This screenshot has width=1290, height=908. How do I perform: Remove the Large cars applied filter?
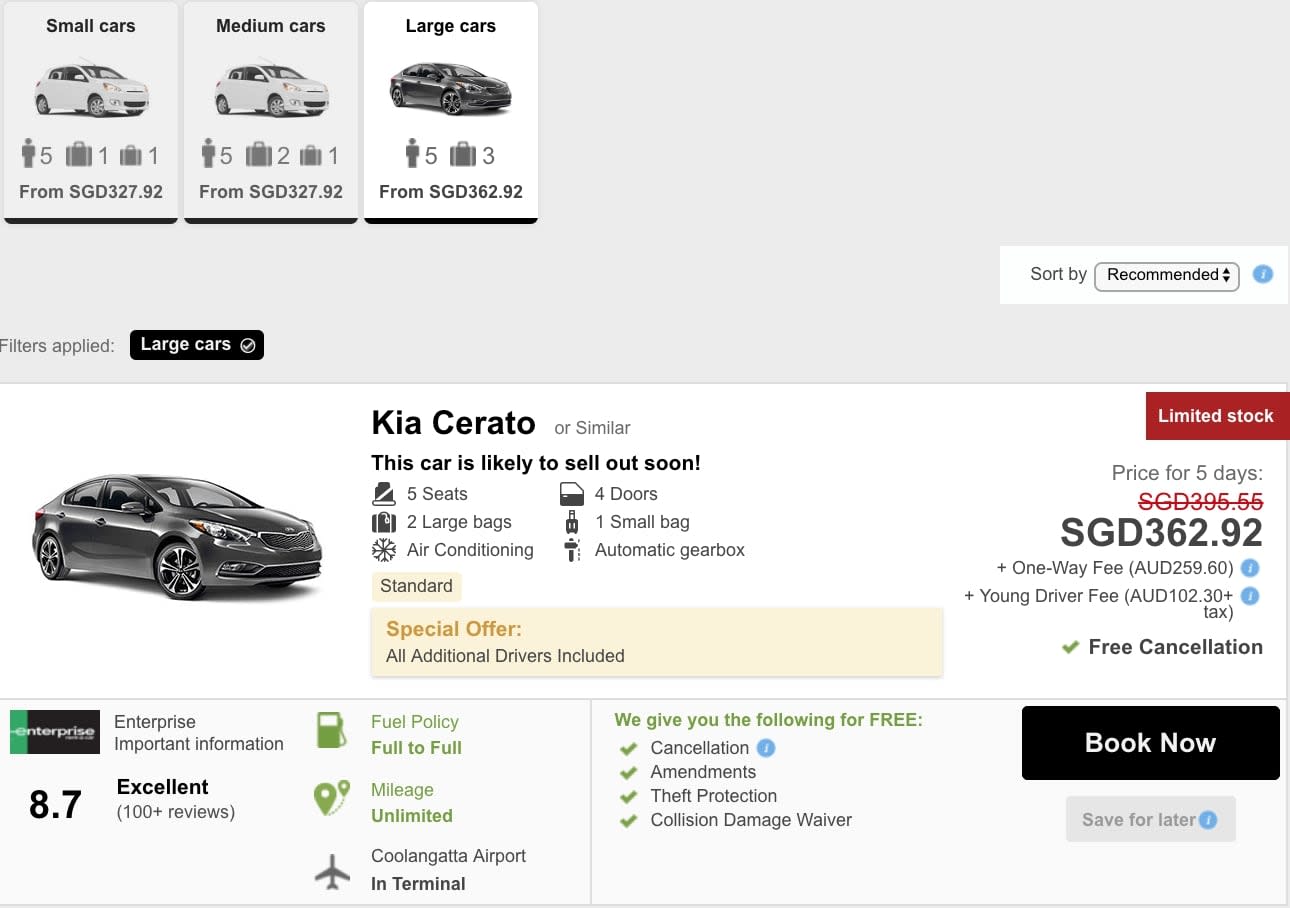point(197,345)
